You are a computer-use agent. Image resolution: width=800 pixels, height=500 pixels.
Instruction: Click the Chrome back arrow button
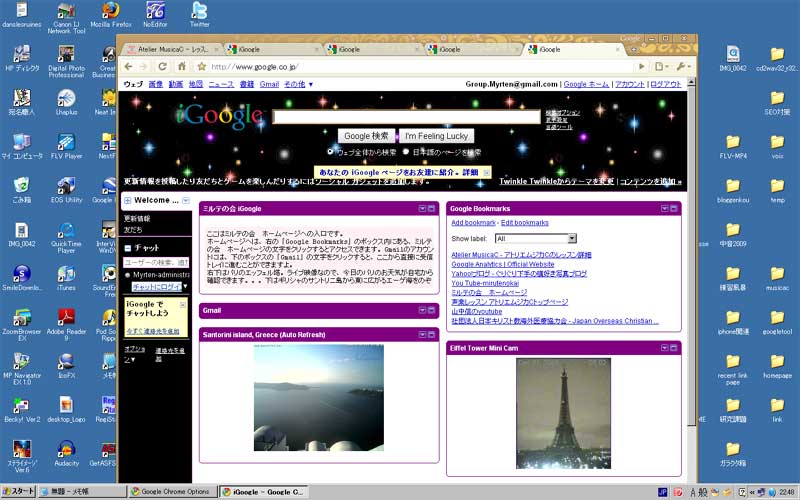click(129, 67)
